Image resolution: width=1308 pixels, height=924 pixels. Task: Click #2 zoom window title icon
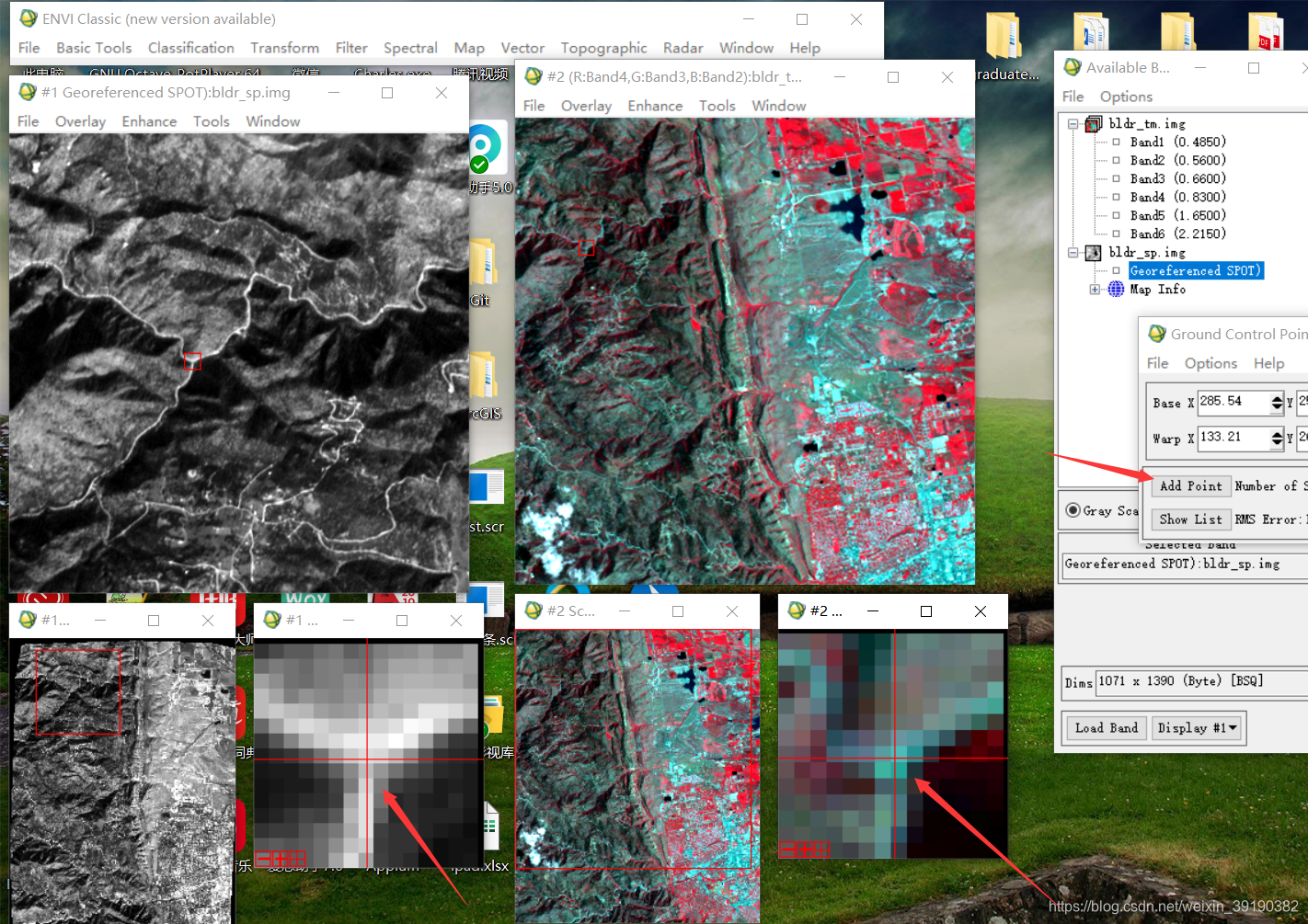(x=797, y=610)
